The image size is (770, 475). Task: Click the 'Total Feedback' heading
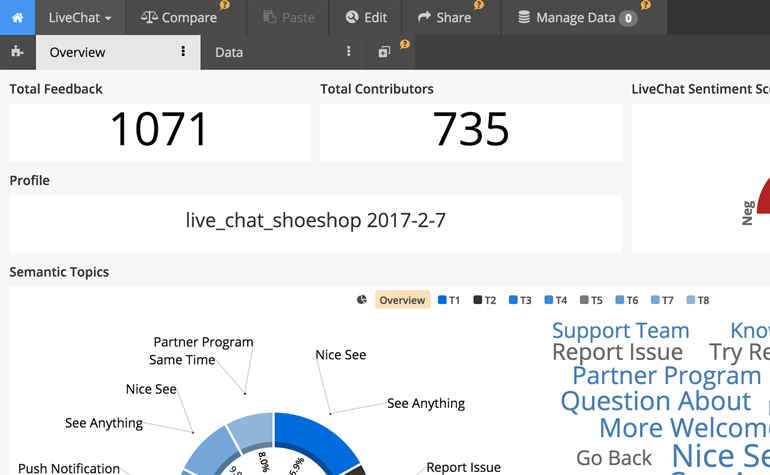56,89
